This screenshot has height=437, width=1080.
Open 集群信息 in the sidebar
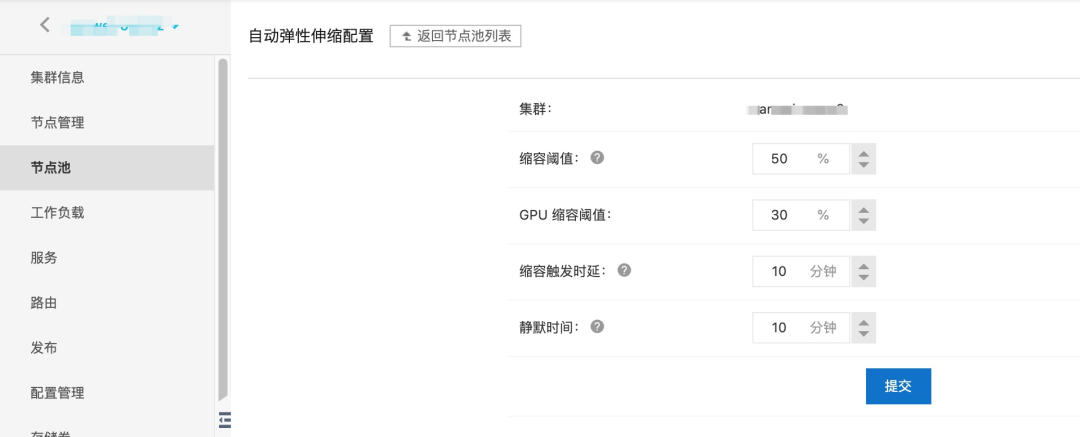[64, 78]
